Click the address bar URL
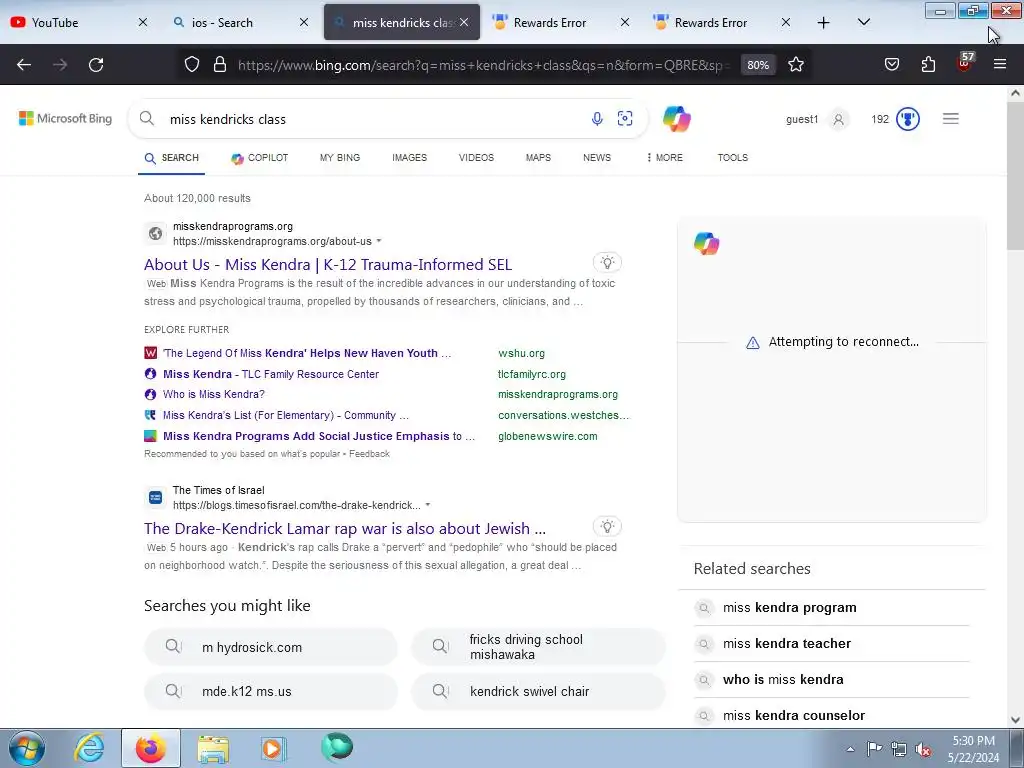 [x=483, y=65]
